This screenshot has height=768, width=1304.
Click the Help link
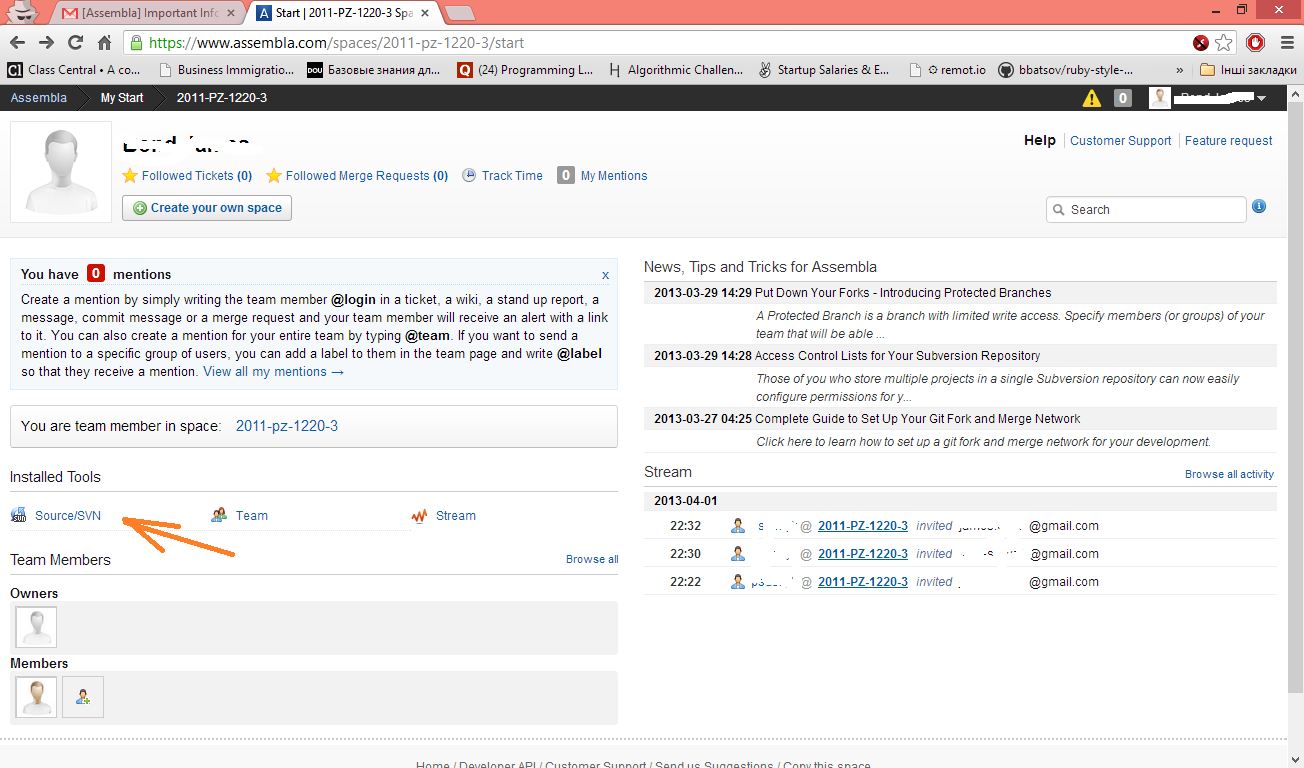click(x=1040, y=141)
